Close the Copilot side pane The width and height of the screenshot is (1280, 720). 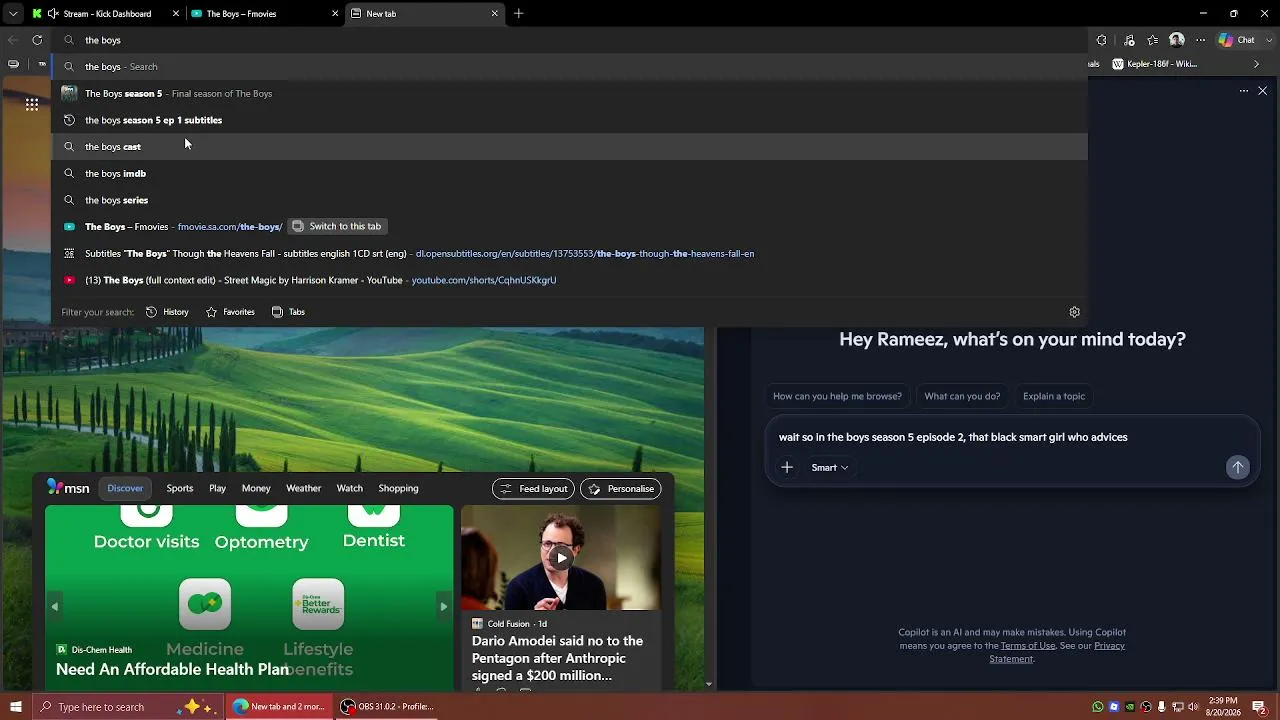tap(1263, 91)
